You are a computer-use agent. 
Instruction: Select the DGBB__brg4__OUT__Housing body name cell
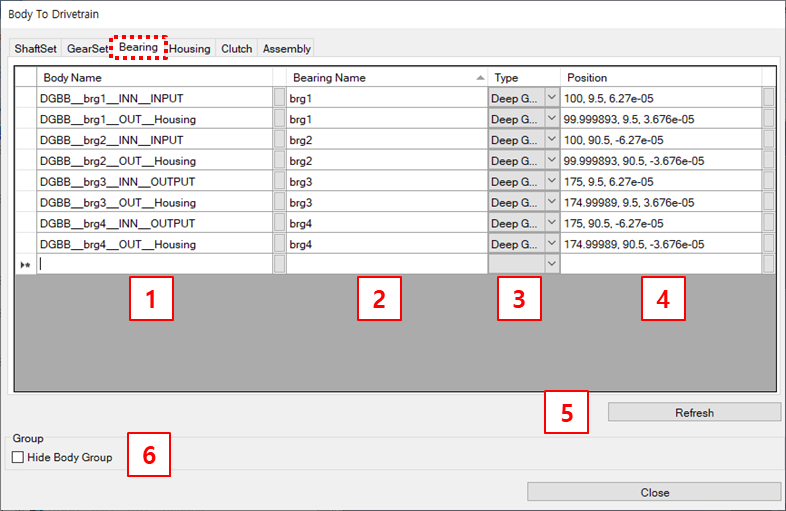(154, 244)
